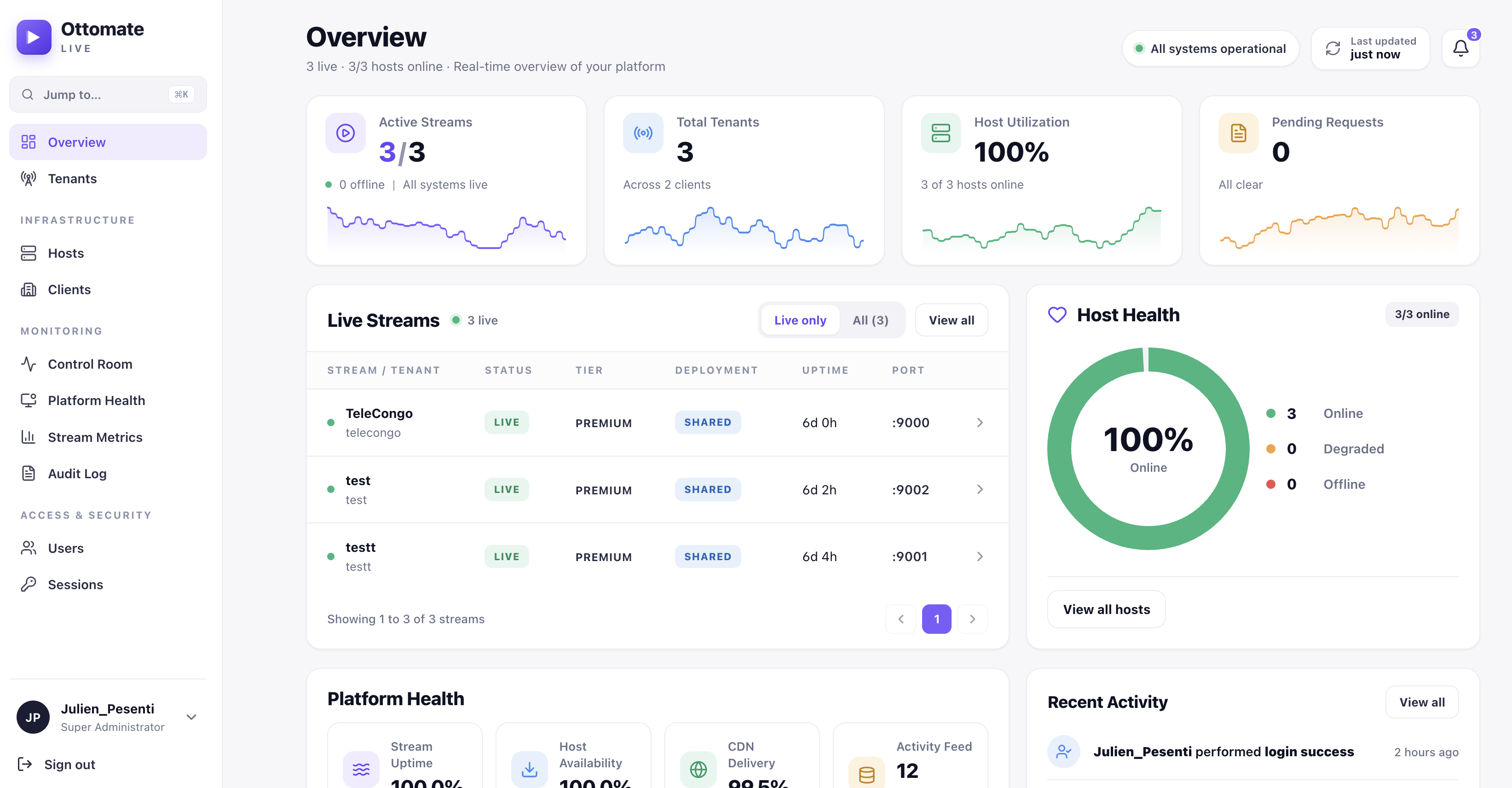Viewport: 1512px width, 788px height.
Task: Switch streams filter to All (3)
Action: [x=871, y=320]
